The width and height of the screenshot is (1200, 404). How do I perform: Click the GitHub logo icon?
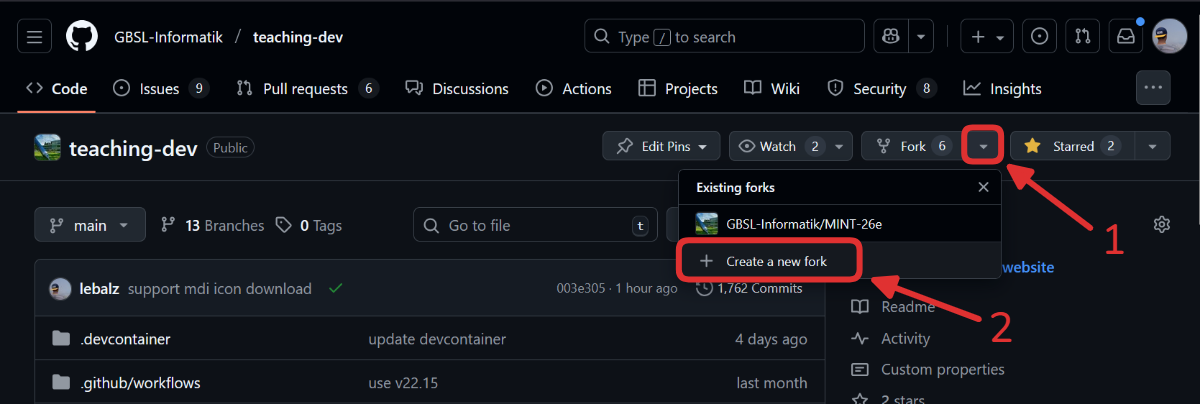82,37
